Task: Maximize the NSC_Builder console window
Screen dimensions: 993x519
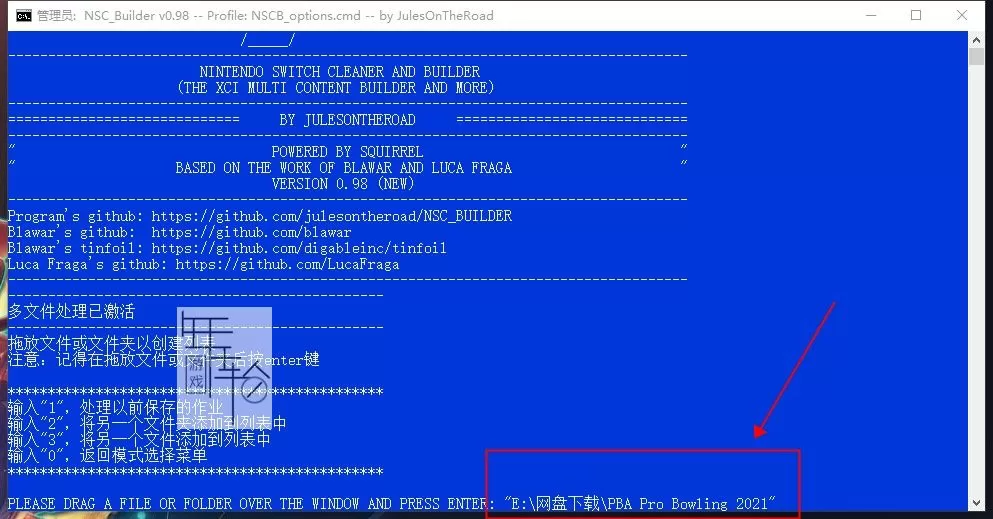Action: [916, 15]
